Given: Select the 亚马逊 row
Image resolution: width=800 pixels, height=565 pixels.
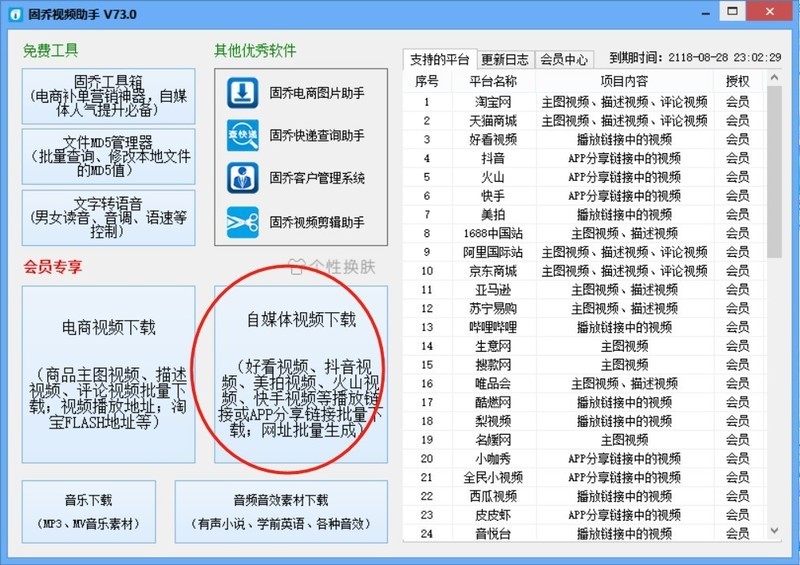Looking at the screenshot, I should click(x=585, y=290).
